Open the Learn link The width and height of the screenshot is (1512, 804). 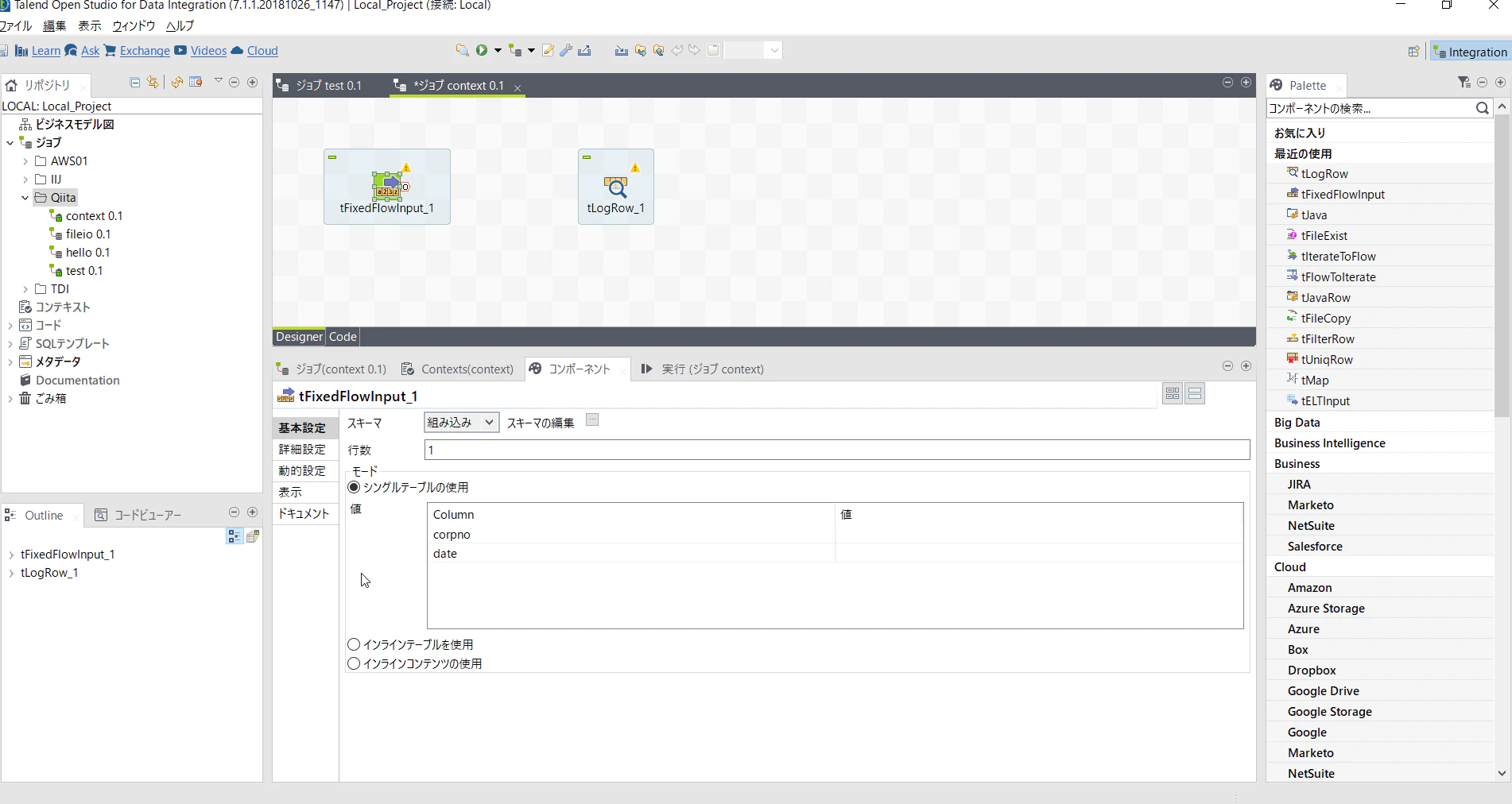pyautogui.click(x=46, y=51)
